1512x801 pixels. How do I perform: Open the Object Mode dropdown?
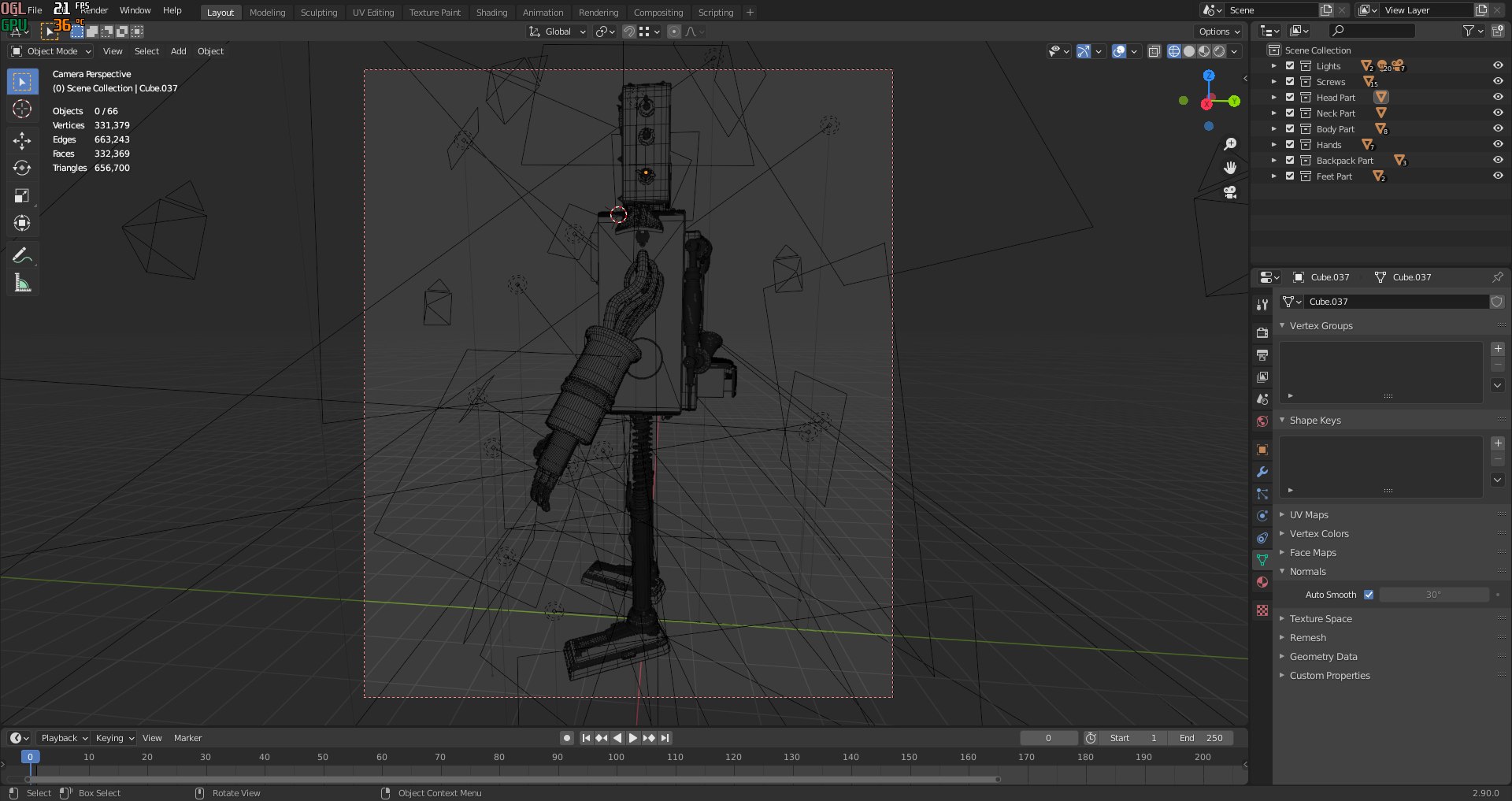[x=52, y=51]
